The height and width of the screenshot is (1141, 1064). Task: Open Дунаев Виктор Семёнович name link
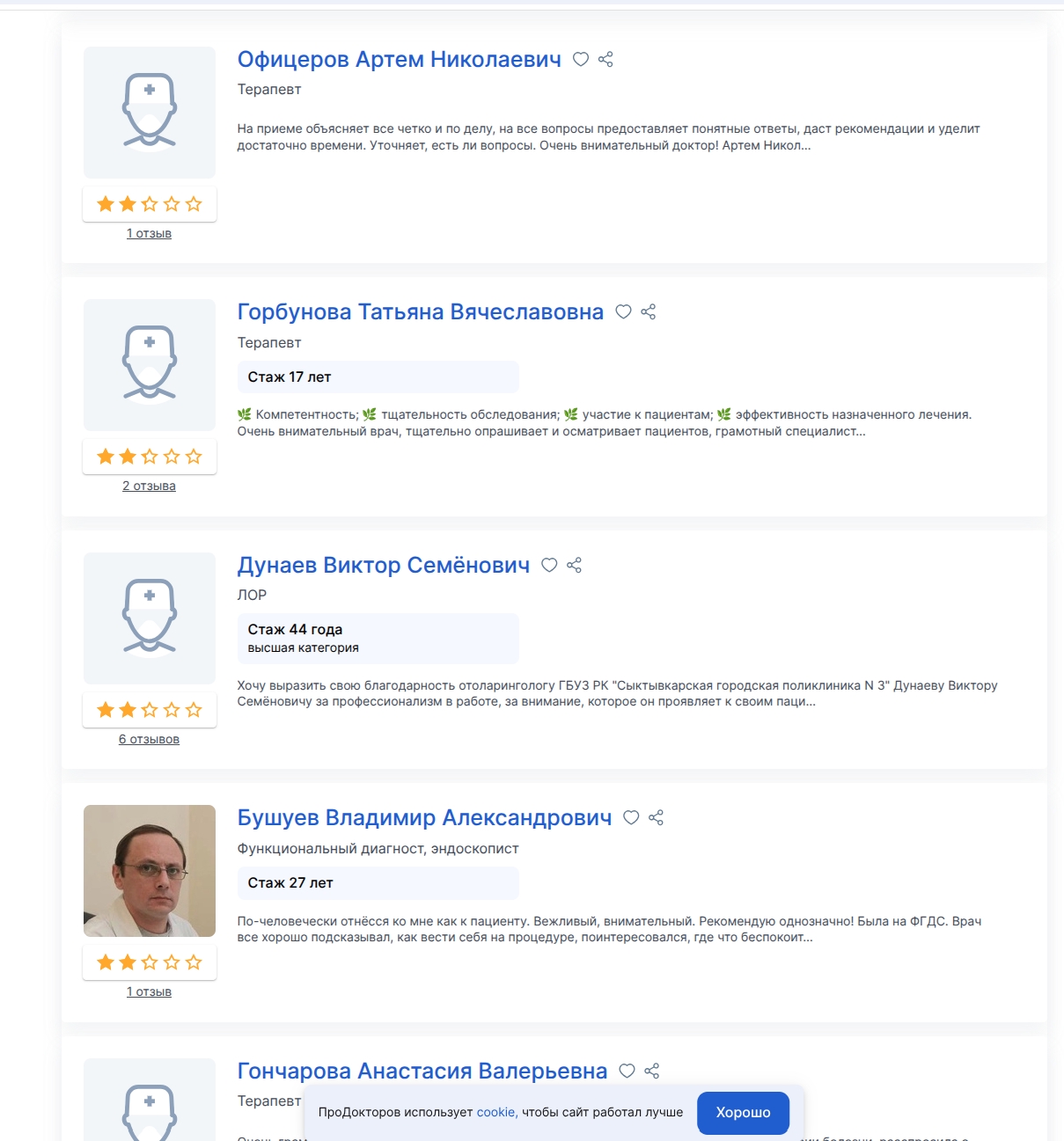point(383,566)
